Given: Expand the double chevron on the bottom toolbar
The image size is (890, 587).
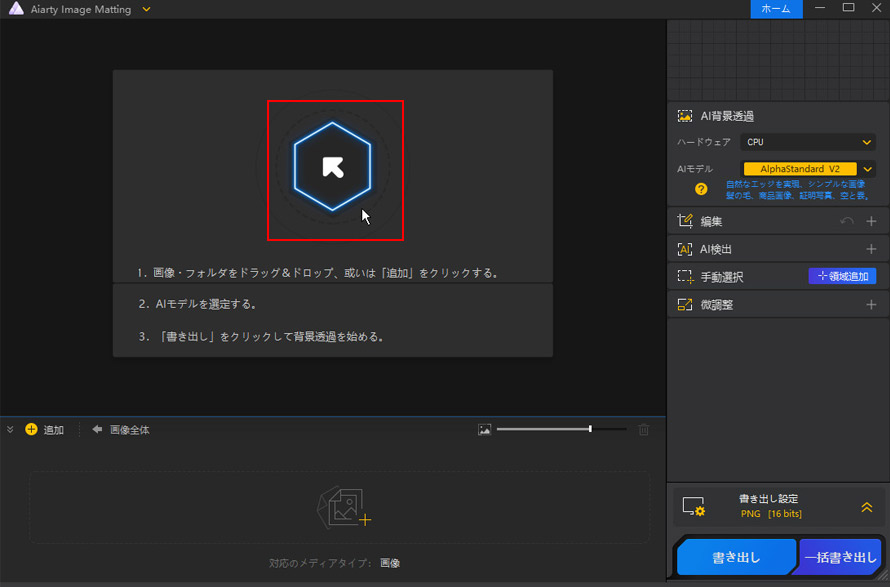Looking at the screenshot, I should [x=10, y=429].
